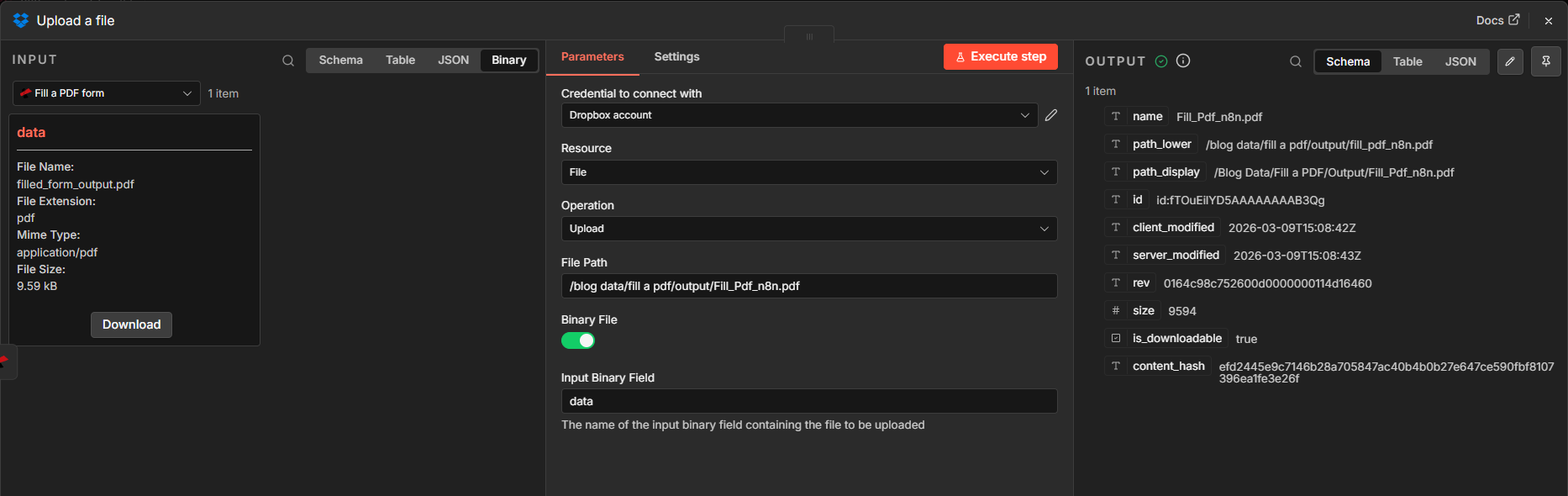Open the Docs external link
The width and height of the screenshot is (1568, 496).
[1497, 20]
